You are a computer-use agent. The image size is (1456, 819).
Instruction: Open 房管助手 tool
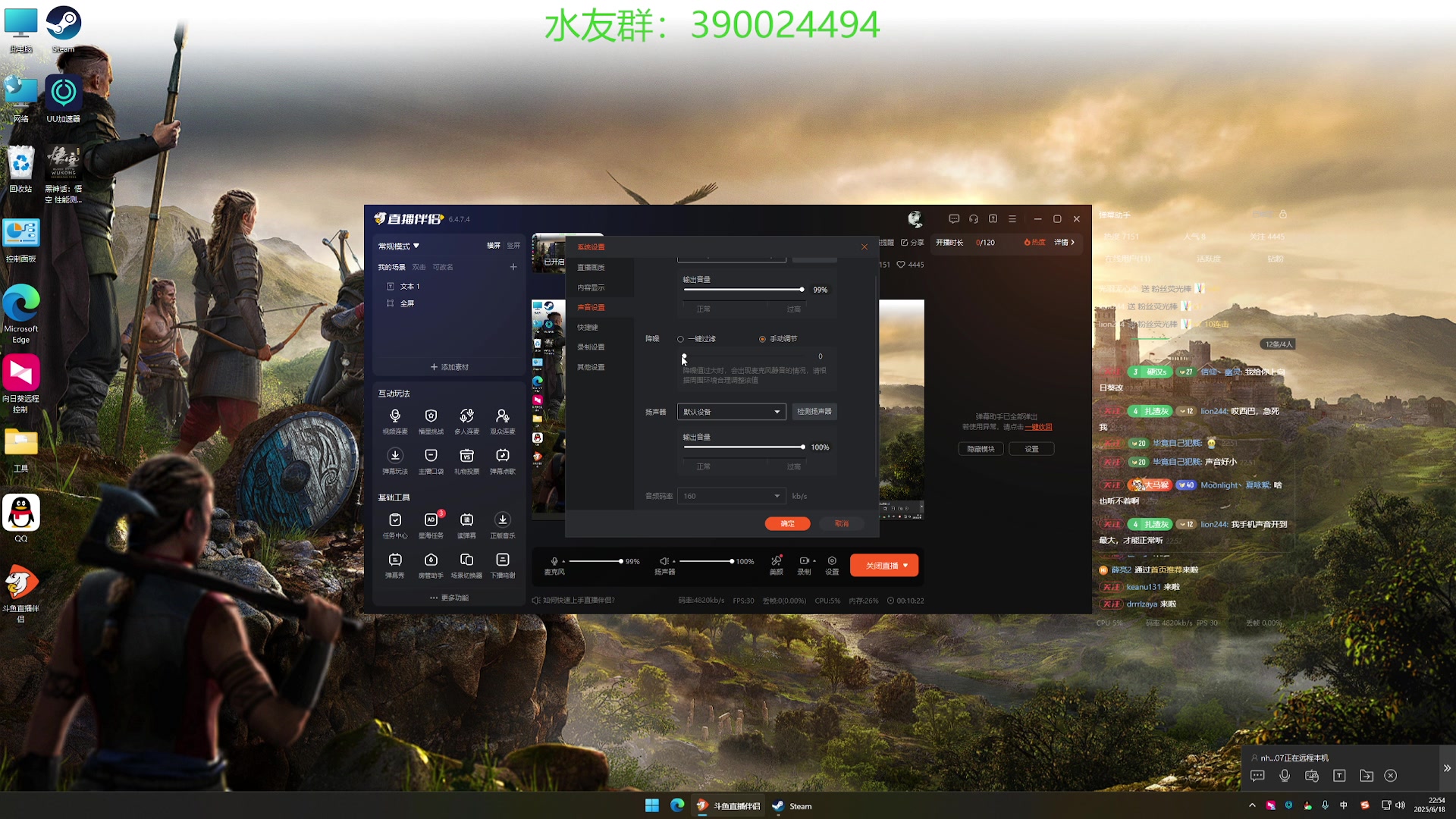[x=431, y=565]
